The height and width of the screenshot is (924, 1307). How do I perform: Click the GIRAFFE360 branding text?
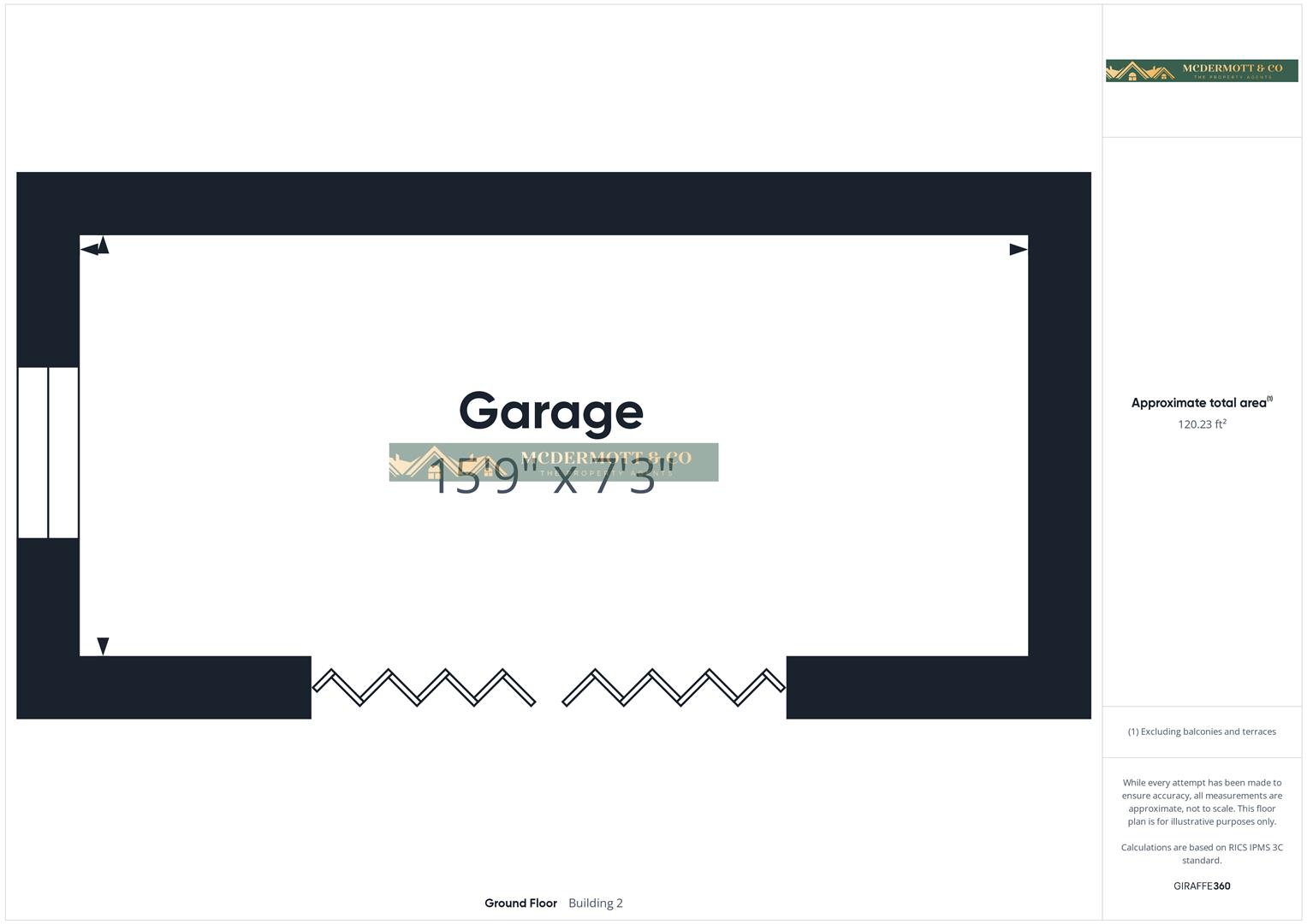1202,886
